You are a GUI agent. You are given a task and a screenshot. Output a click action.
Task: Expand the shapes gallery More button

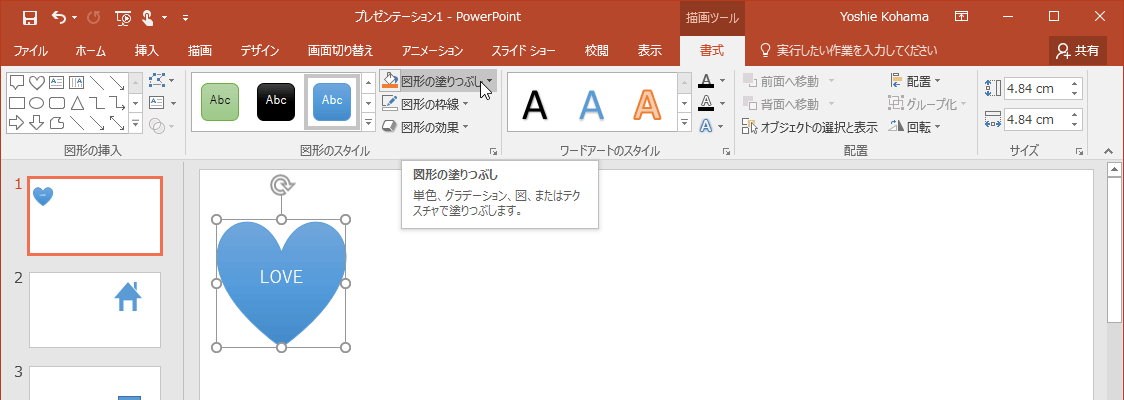(136, 123)
